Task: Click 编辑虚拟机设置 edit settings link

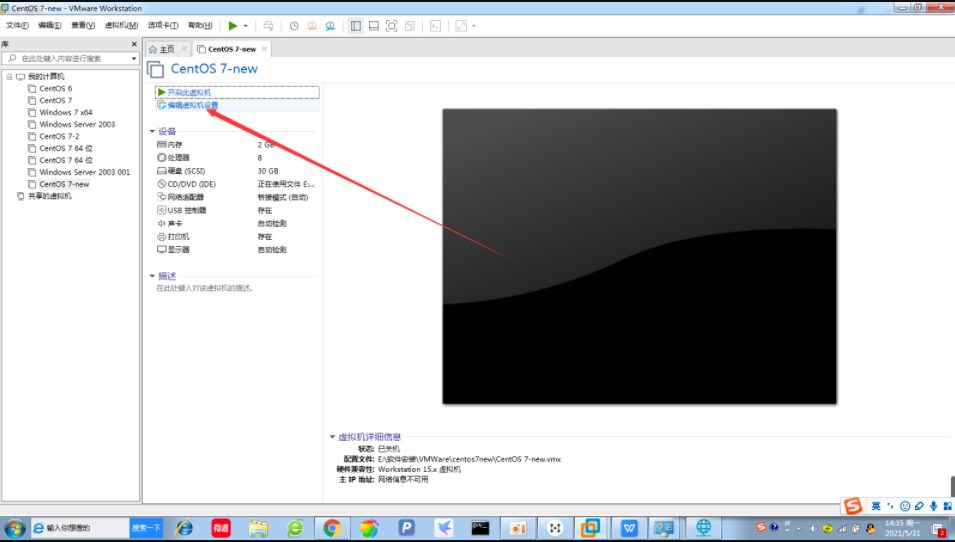Action: coord(192,105)
